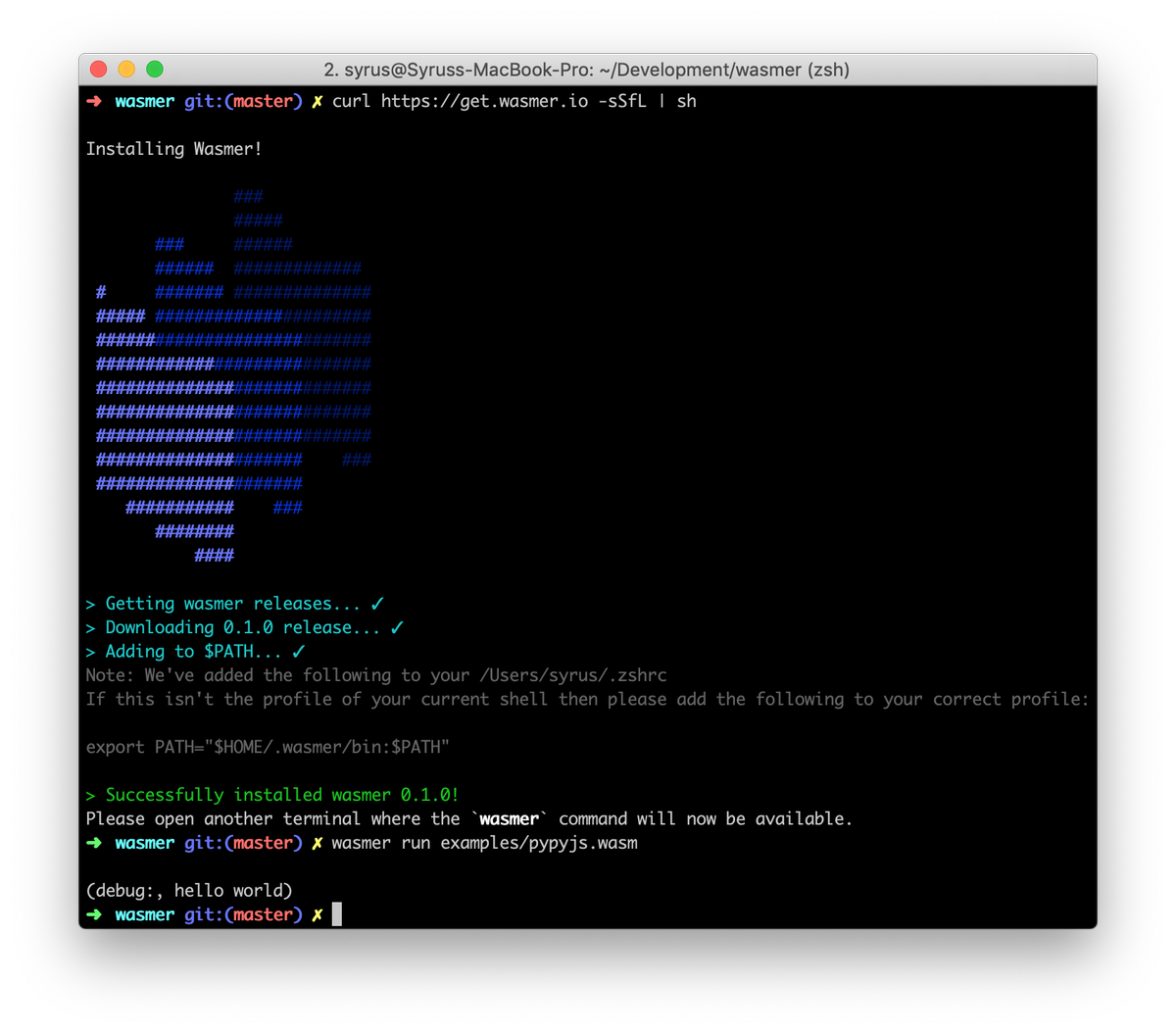Click 'Getting wasmer releases...' line
This screenshot has width=1176, height=1033.
(x=233, y=604)
